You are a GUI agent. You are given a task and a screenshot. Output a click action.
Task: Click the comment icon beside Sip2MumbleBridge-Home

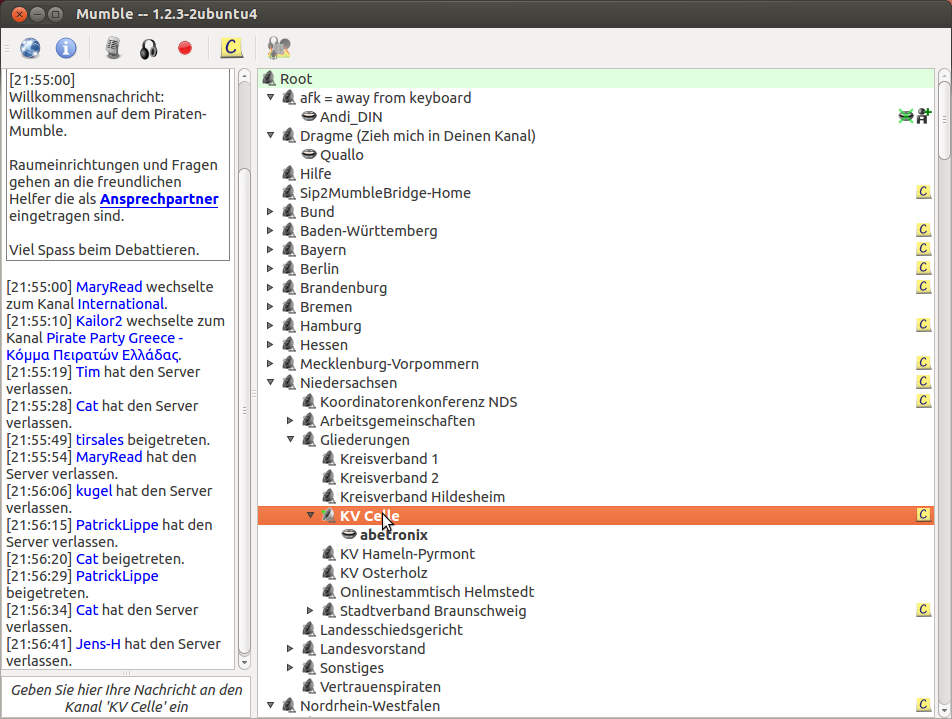click(924, 192)
